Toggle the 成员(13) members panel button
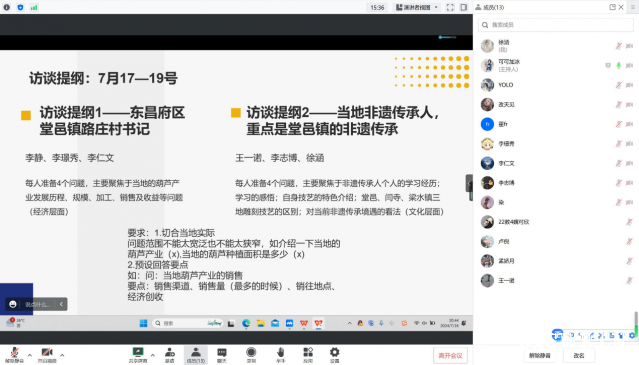 click(196, 355)
